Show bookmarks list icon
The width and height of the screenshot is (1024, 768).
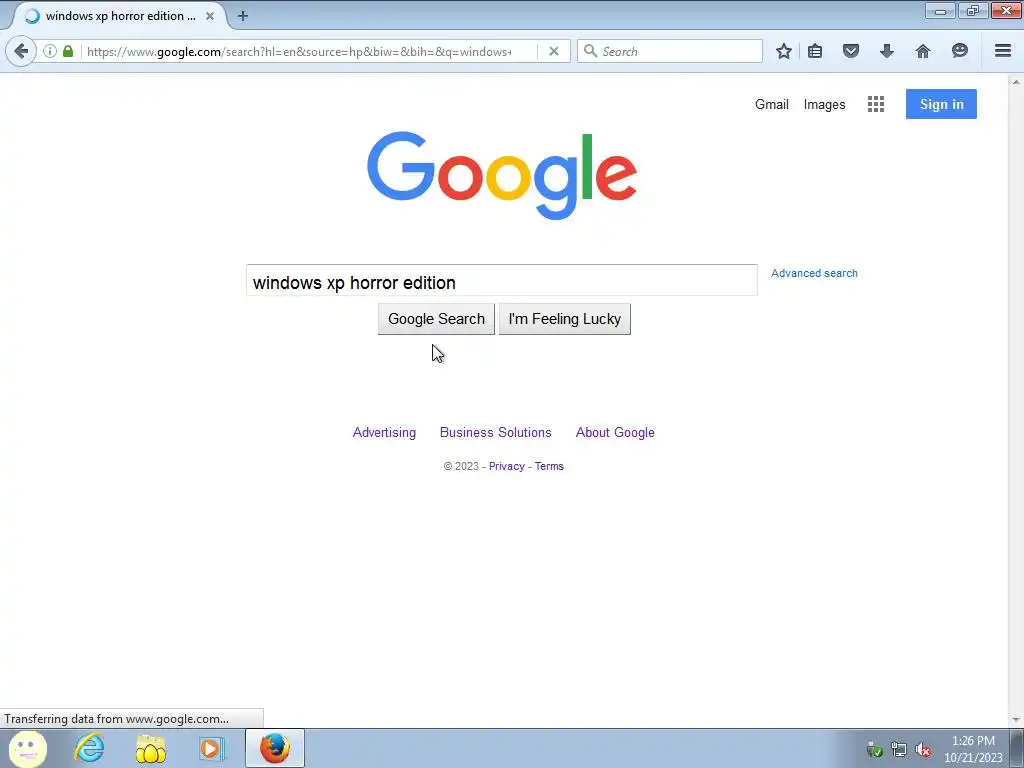tap(815, 51)
